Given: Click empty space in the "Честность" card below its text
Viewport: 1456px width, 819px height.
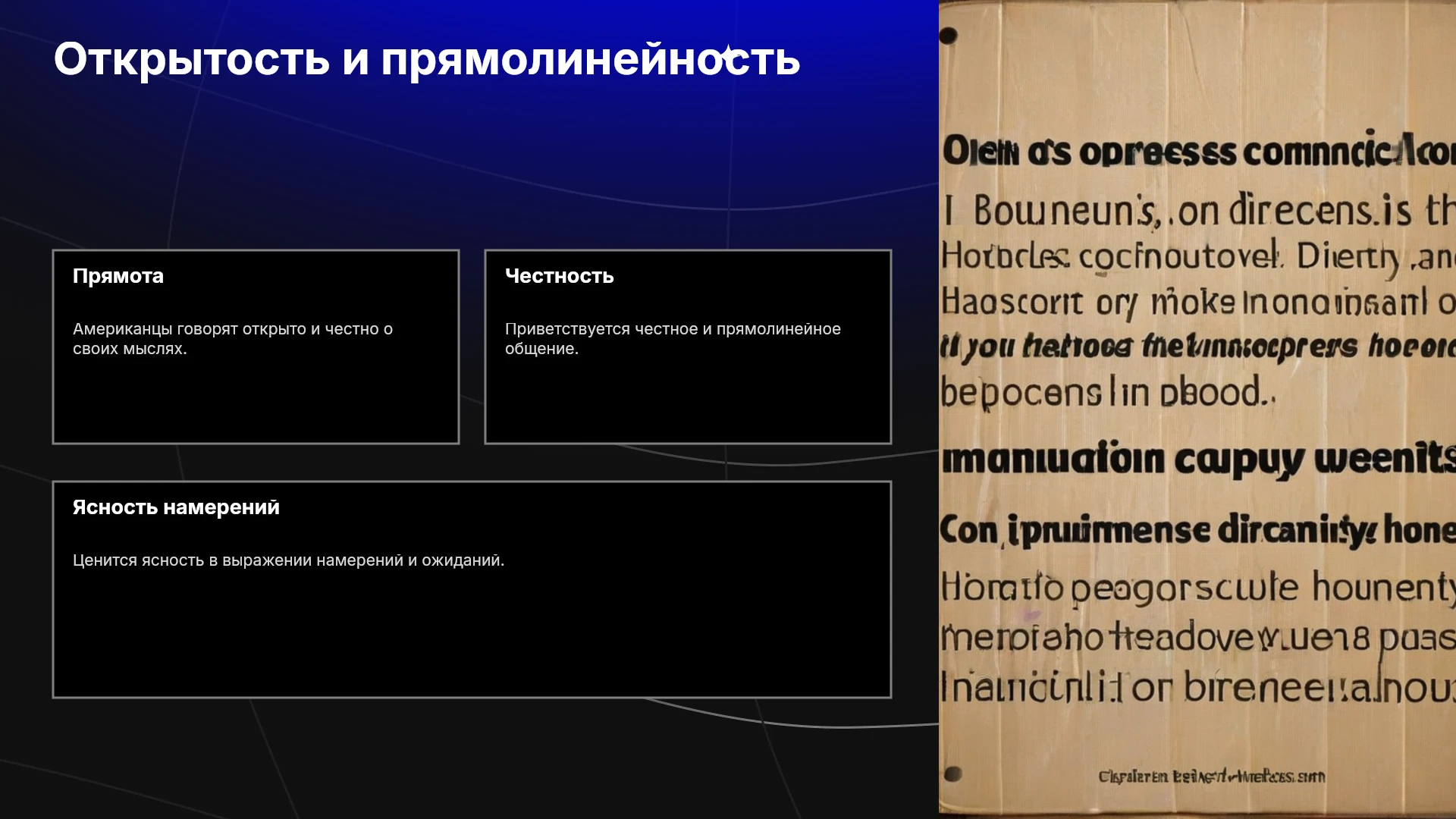Looking at the screenshot, I should [x=688, y=402].
